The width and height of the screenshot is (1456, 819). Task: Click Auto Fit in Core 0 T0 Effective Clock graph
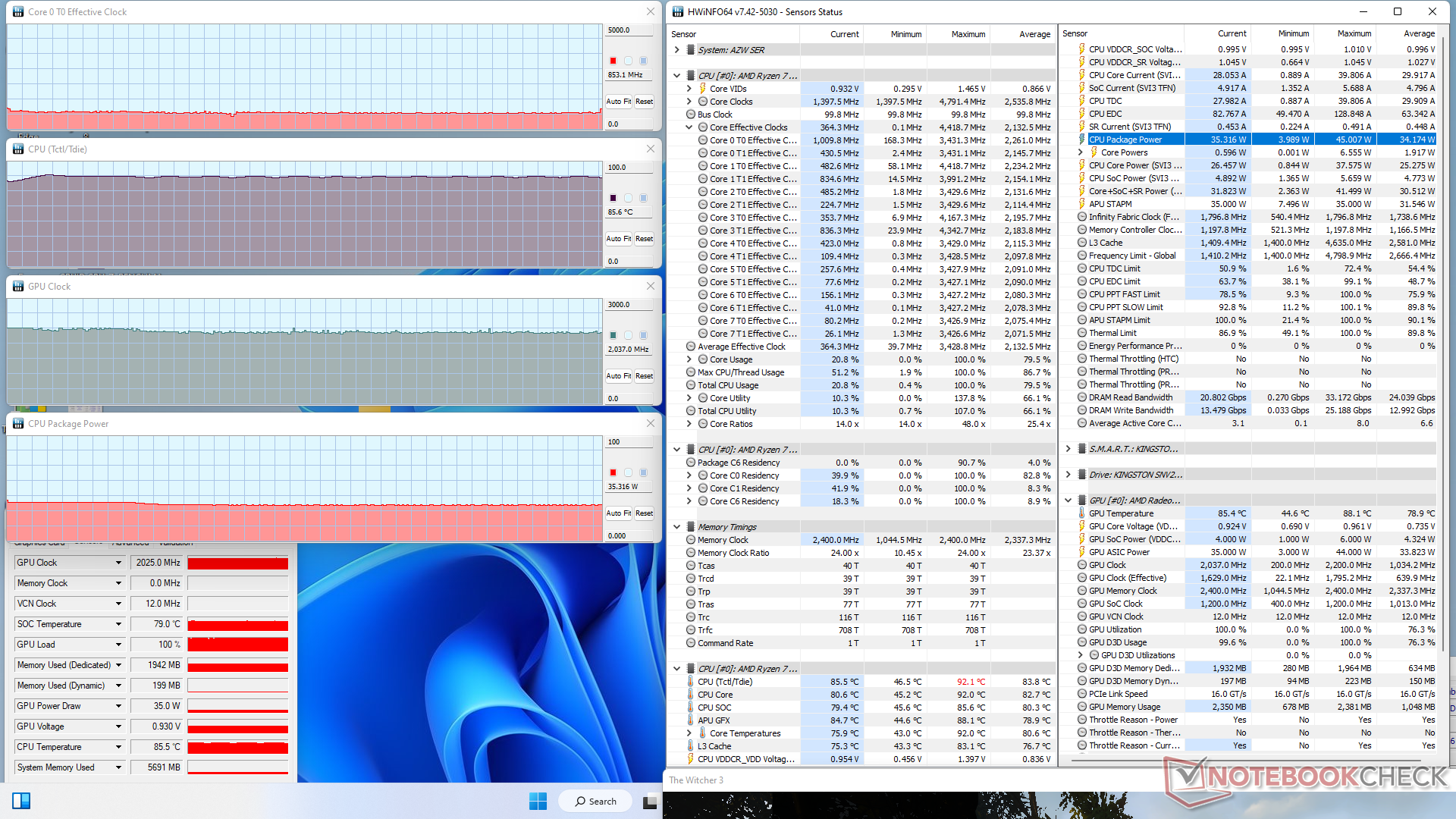tap(619, 102)
